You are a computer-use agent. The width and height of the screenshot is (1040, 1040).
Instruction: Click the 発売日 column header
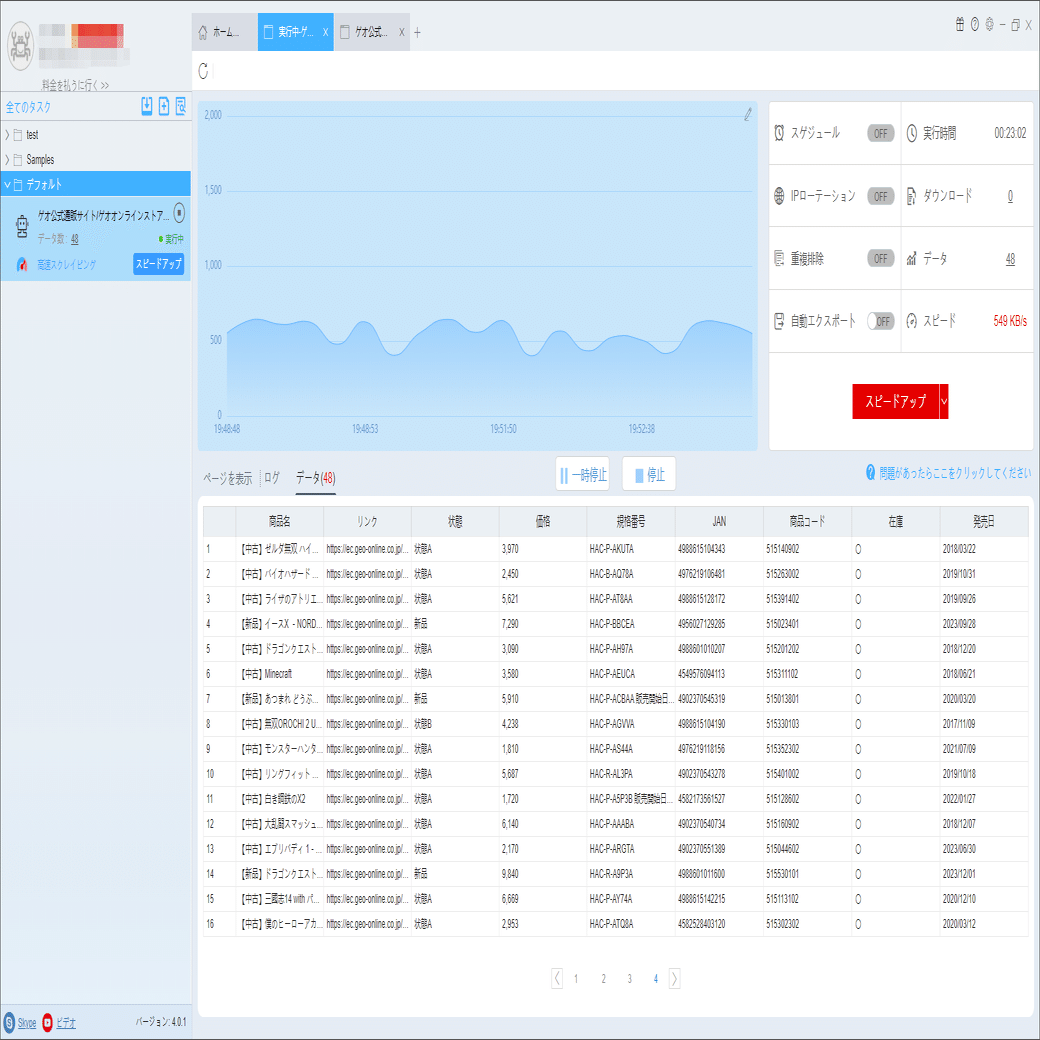984,521
